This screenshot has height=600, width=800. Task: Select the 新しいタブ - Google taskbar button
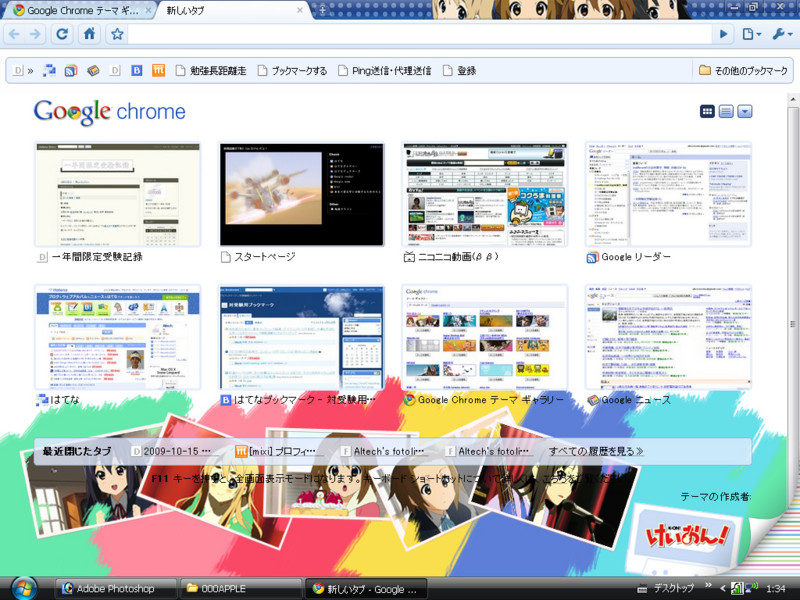coord(365,589)
